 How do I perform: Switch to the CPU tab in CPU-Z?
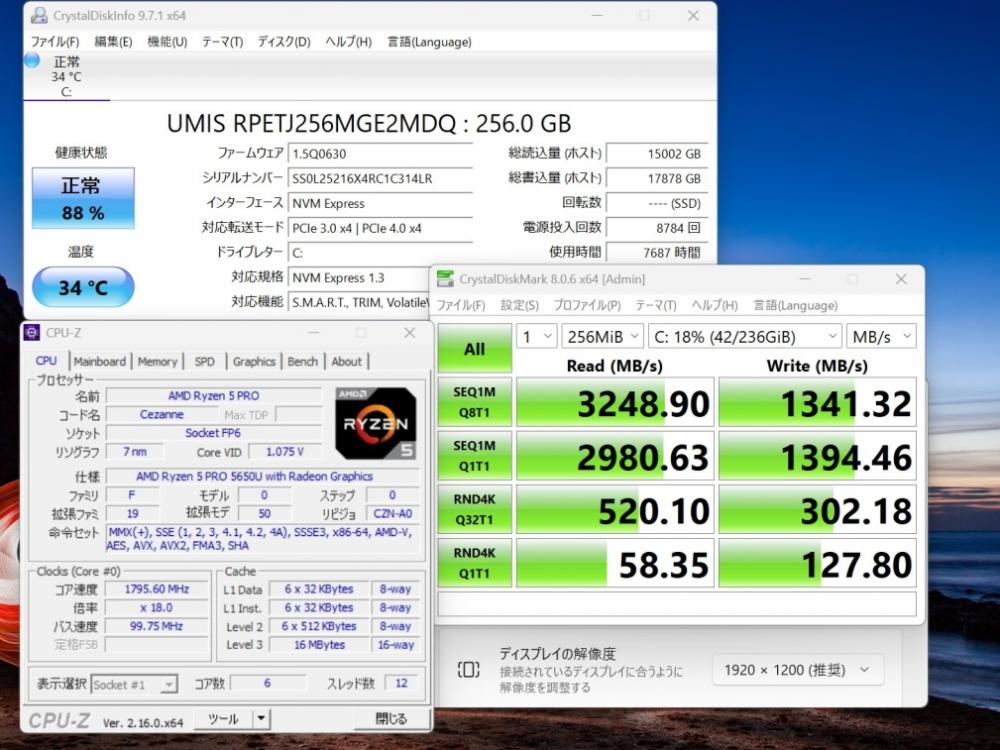pos(46,361)
